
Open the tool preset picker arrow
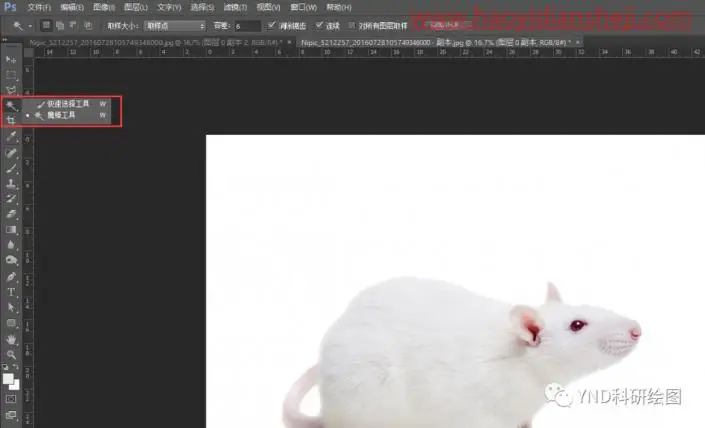pos(30,26)
